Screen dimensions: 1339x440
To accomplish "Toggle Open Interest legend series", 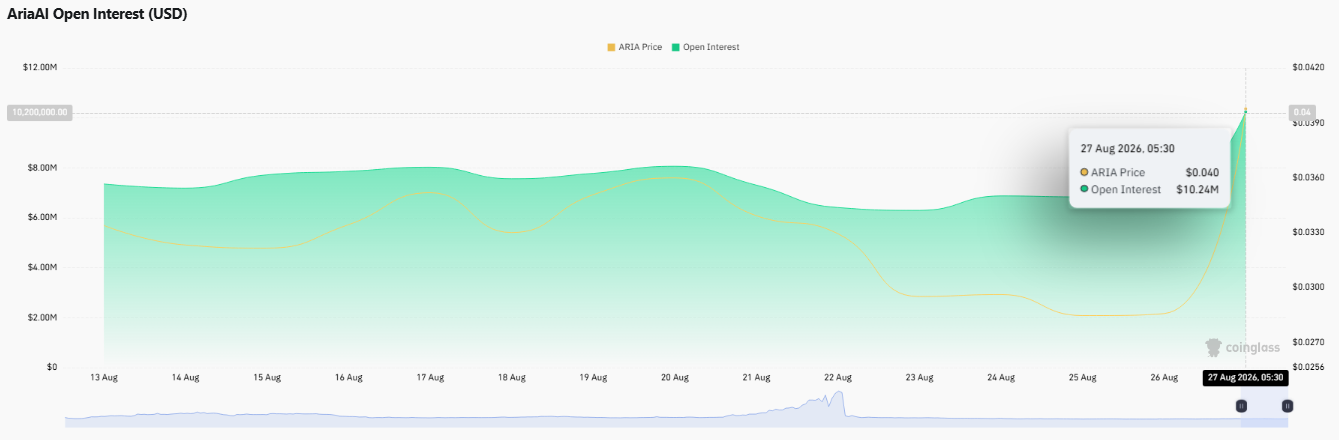I will tap(706, 47).
